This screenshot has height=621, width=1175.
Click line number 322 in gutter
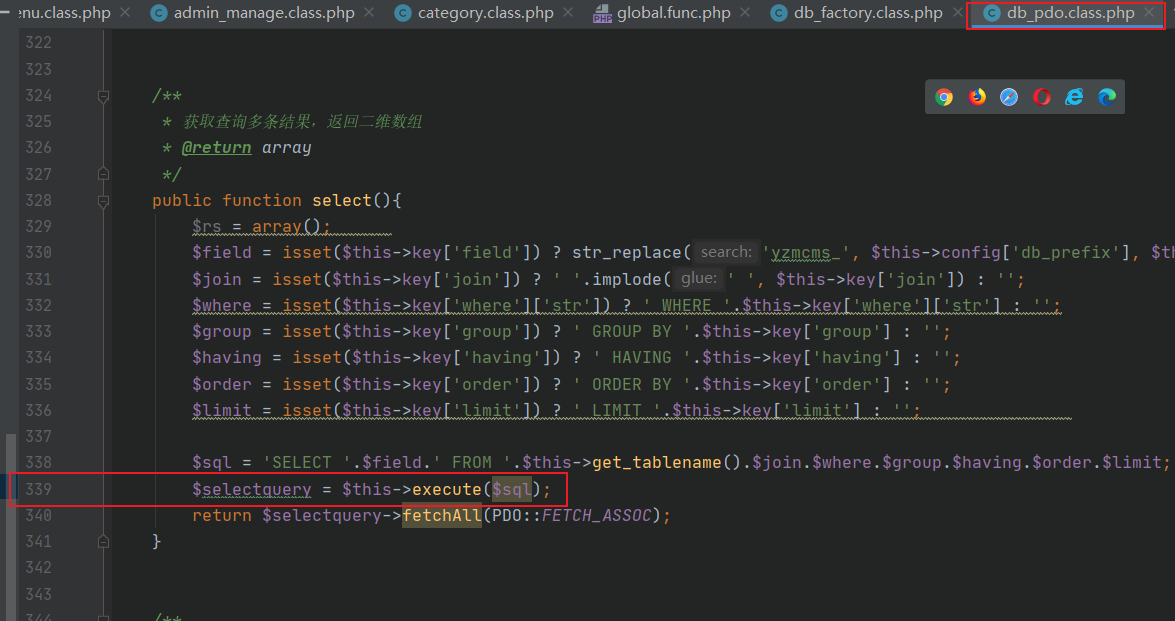[38, 43]
